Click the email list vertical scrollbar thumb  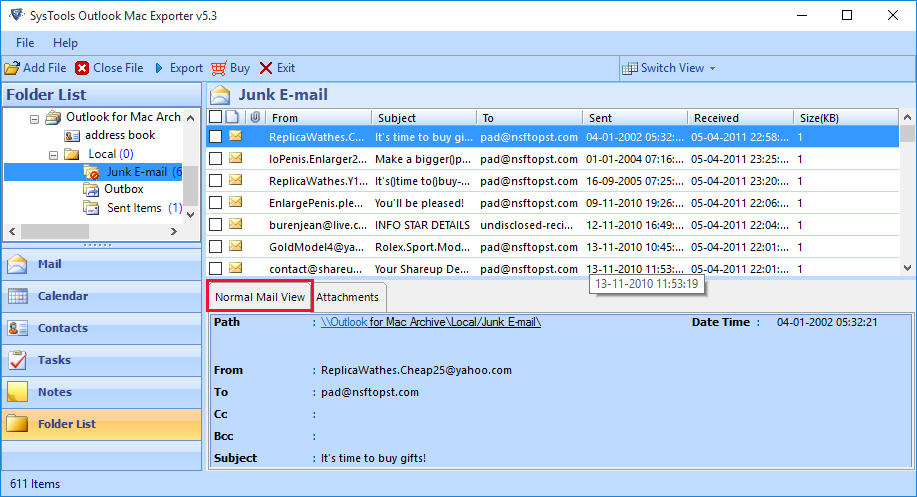[x=907, y=134]
